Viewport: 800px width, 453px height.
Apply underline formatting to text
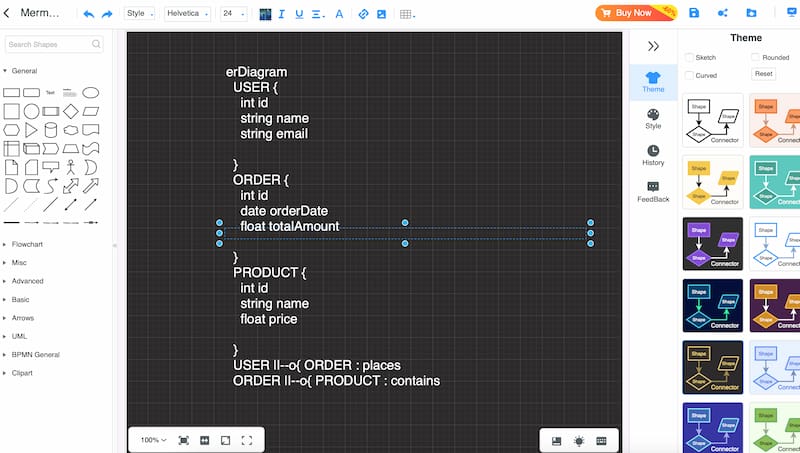299,14
